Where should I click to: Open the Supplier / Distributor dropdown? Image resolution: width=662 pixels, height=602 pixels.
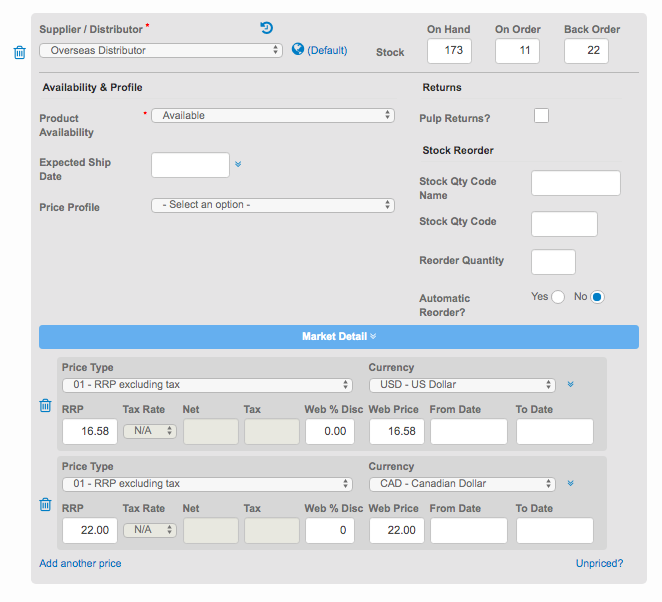click(161, 50)
